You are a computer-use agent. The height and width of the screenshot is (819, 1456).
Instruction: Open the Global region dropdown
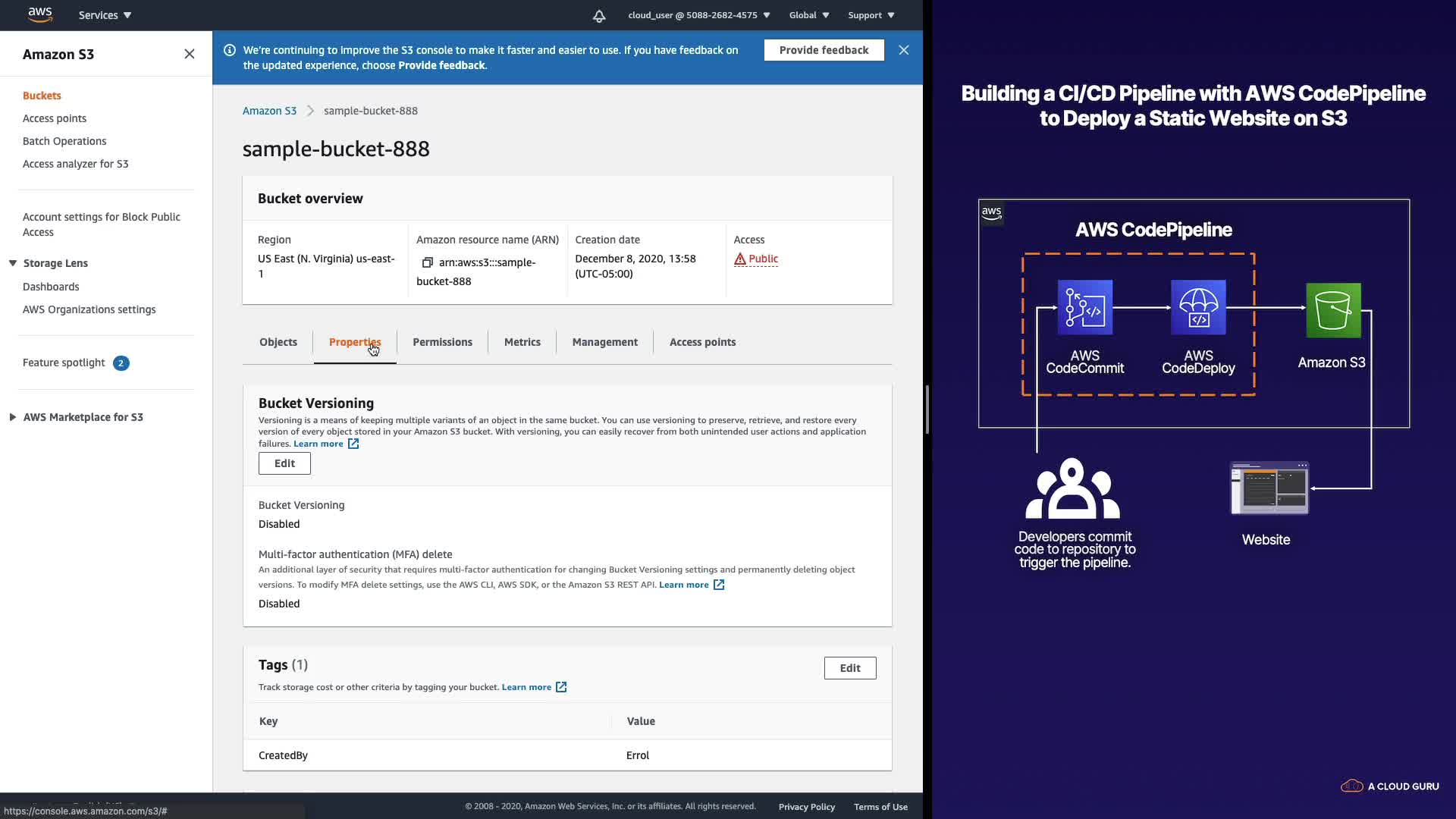click(x=808, y=15)
